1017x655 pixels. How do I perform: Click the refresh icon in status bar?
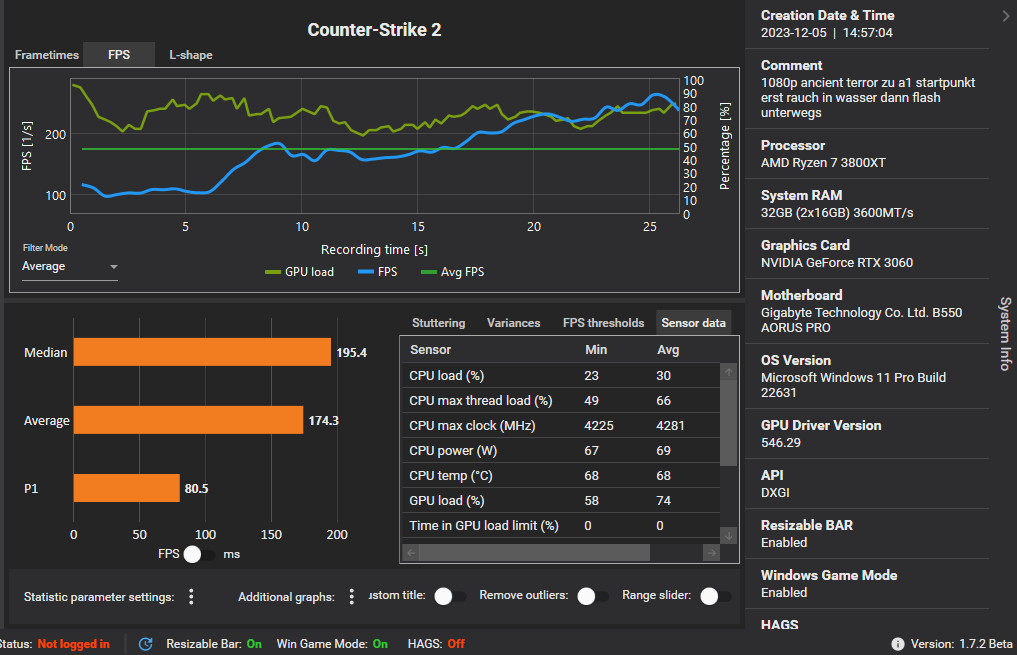tap(146, 644)
